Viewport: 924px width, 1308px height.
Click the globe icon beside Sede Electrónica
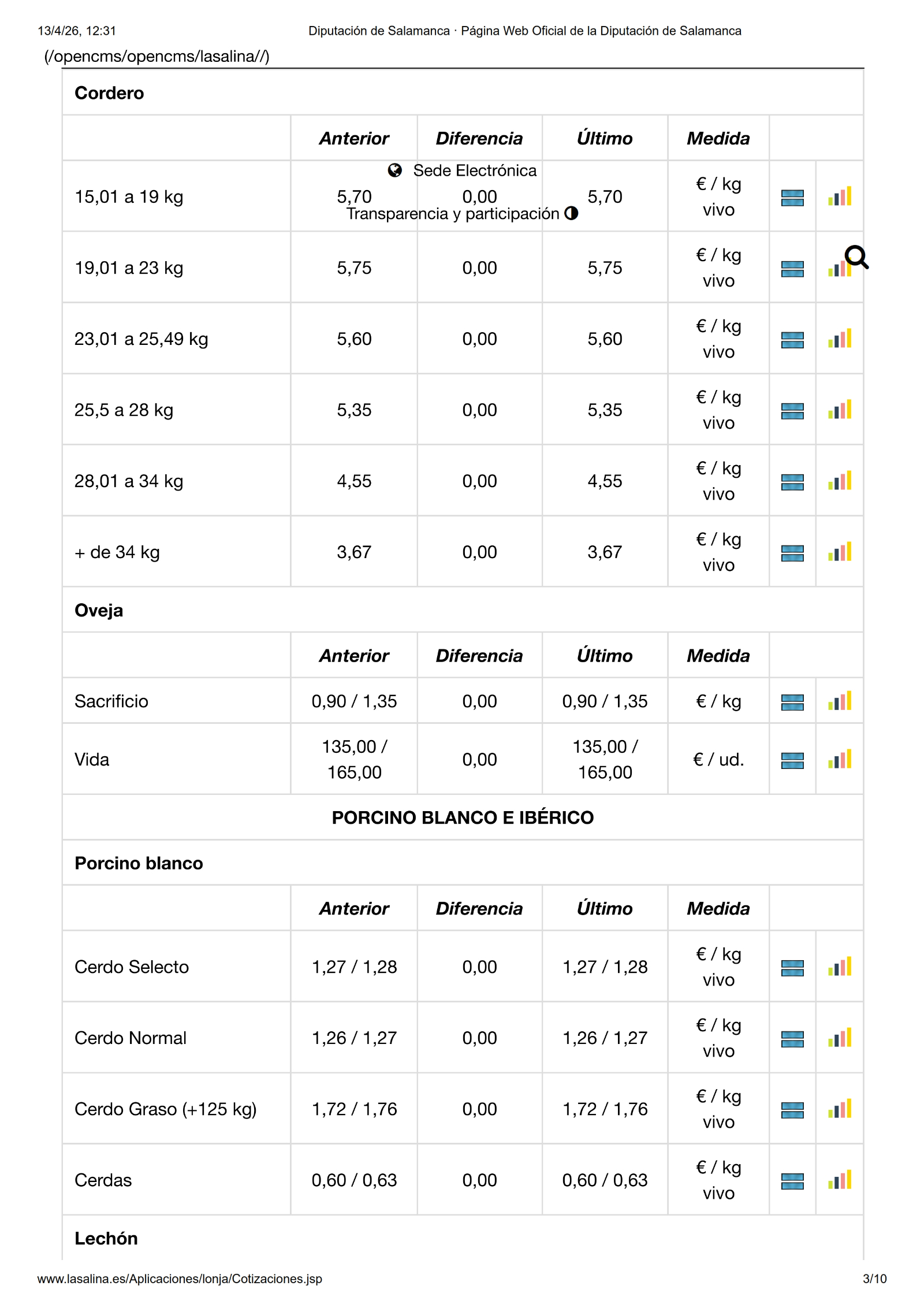click(395, 170)
